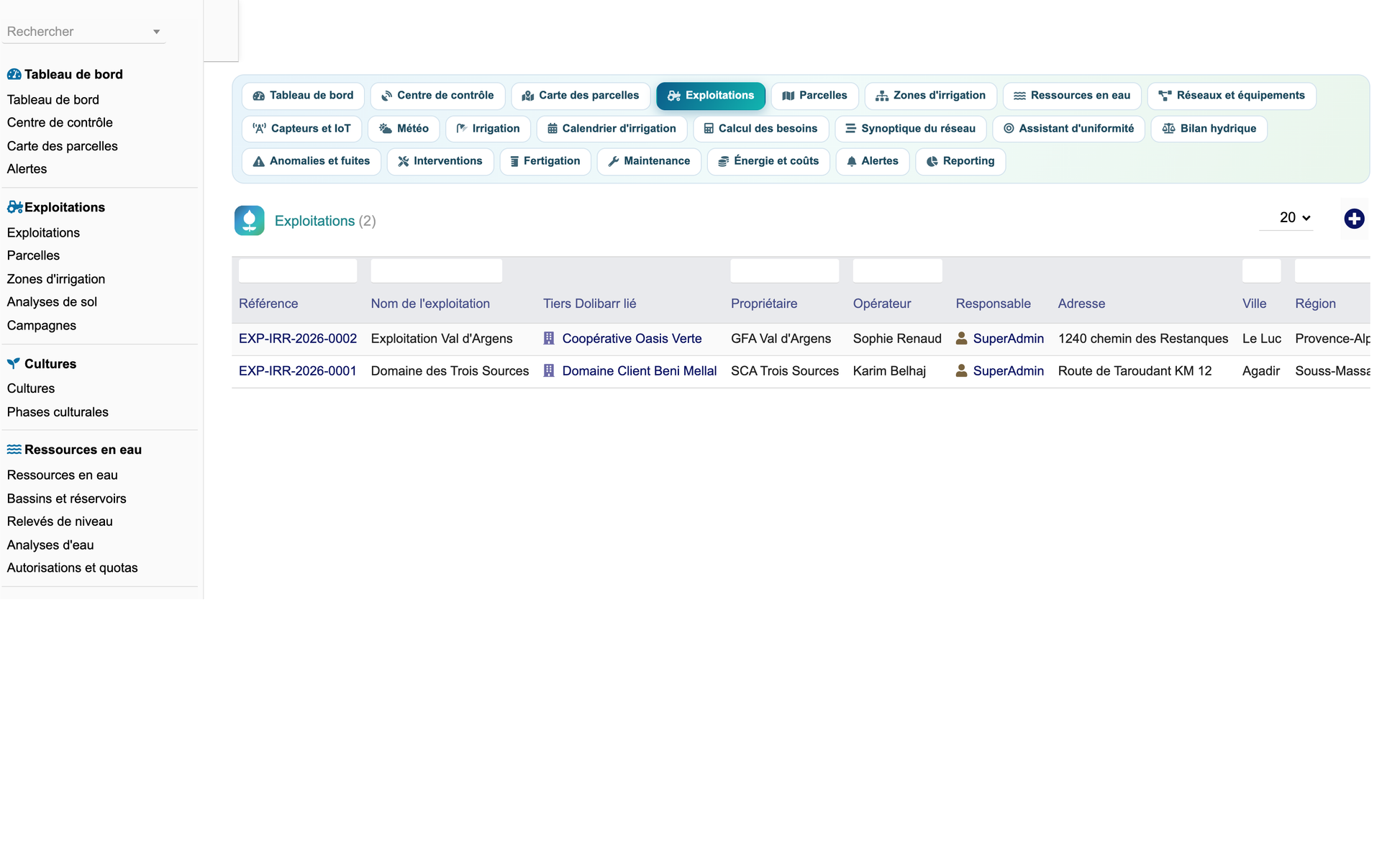
Task: Open the Rechercher search dropdown
Action: click(83, 32)
